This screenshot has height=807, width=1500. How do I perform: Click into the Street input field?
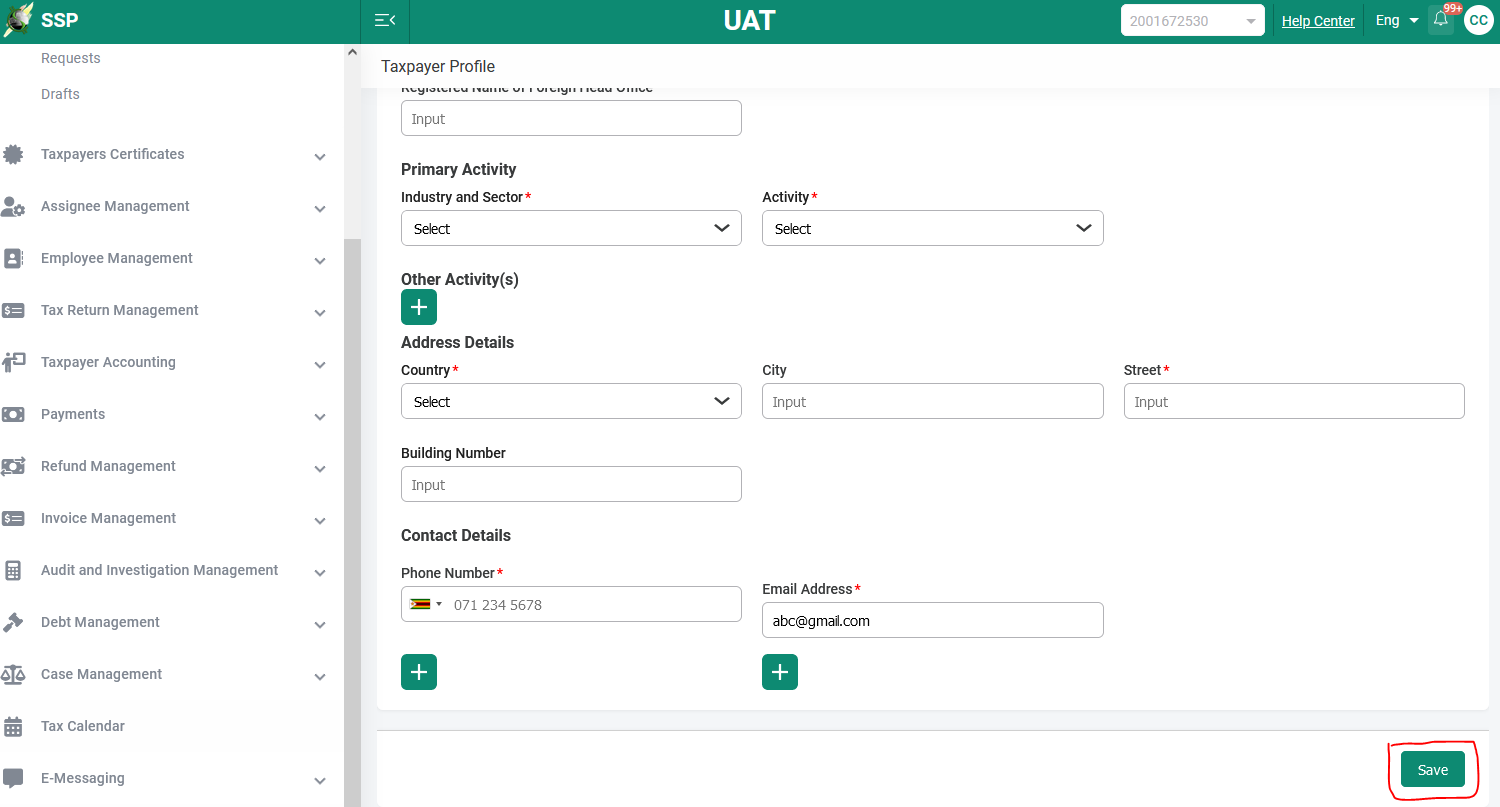click(1294, 402)
